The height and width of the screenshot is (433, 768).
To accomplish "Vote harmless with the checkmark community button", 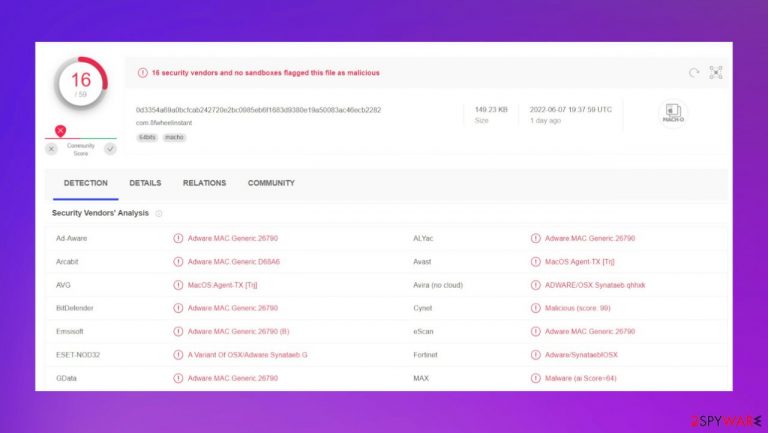I will pyautogui.click(x=111, y=149).
